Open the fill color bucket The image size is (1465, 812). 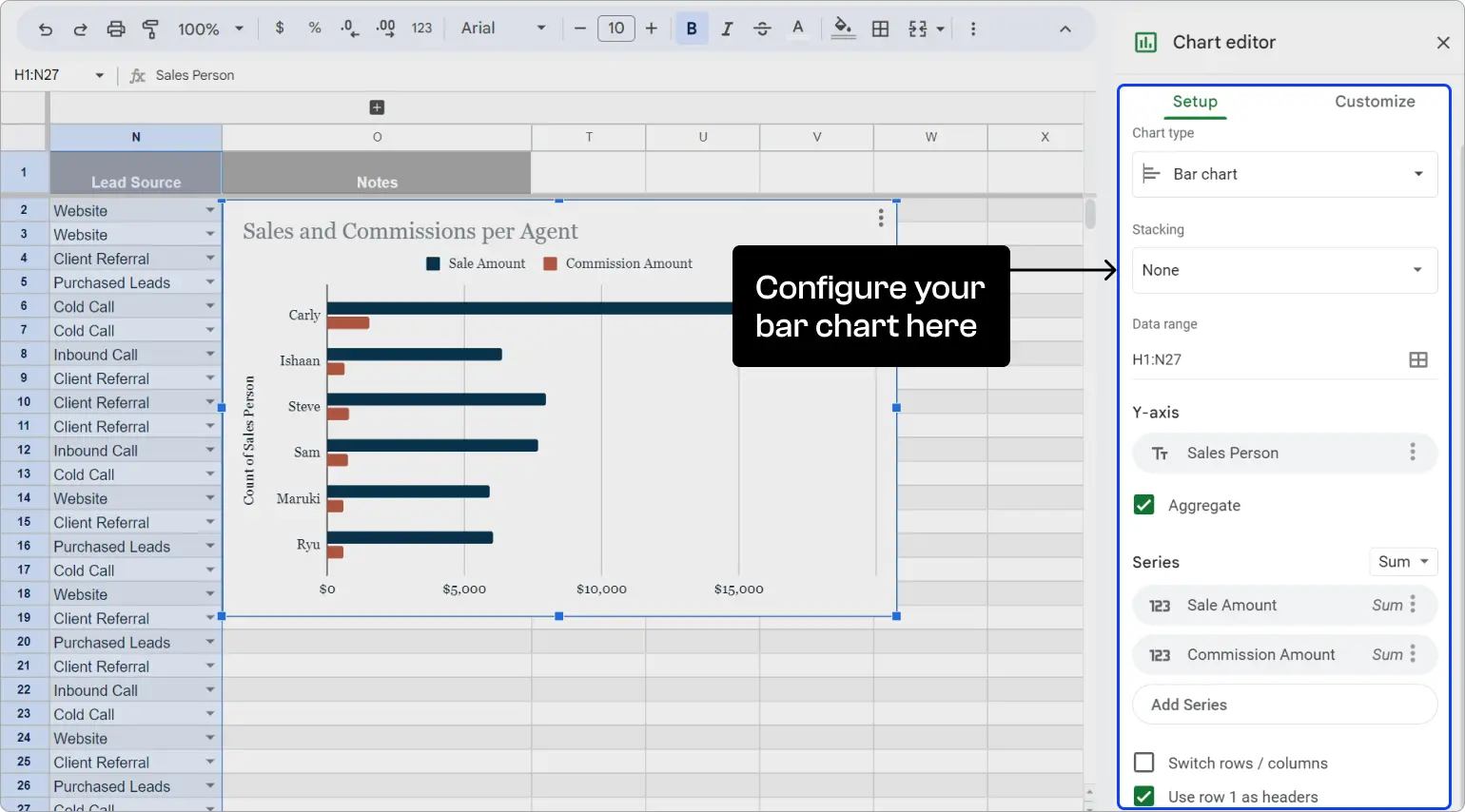[x=843, y=28]
